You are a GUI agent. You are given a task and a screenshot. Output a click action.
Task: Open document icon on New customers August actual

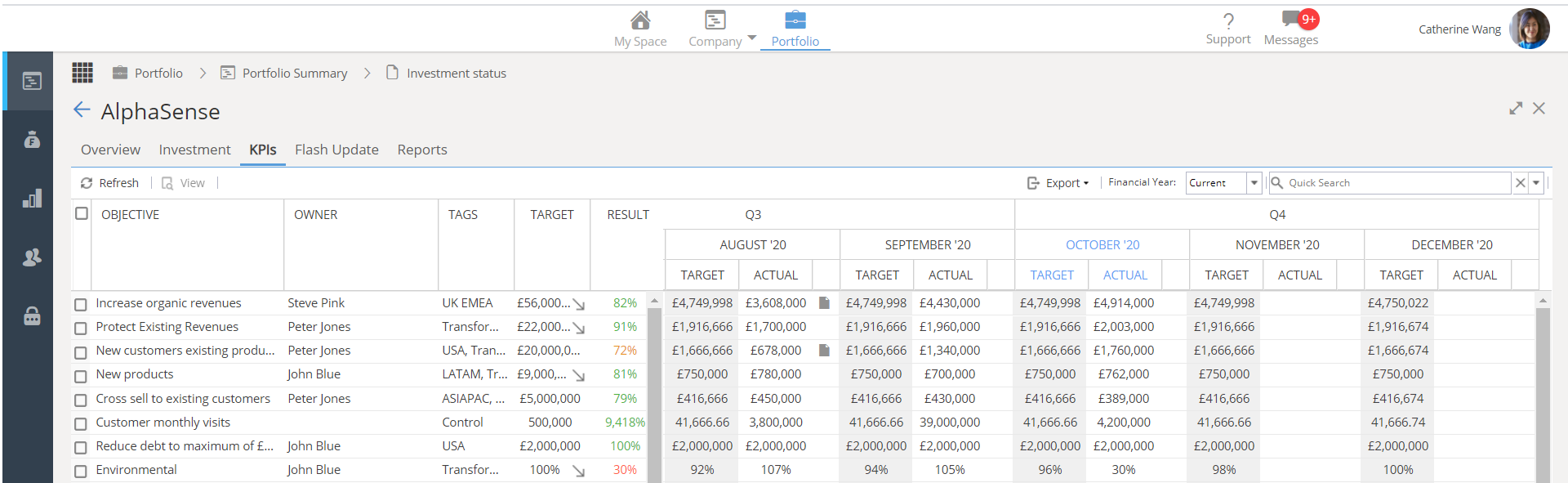[x=824, y=350]
